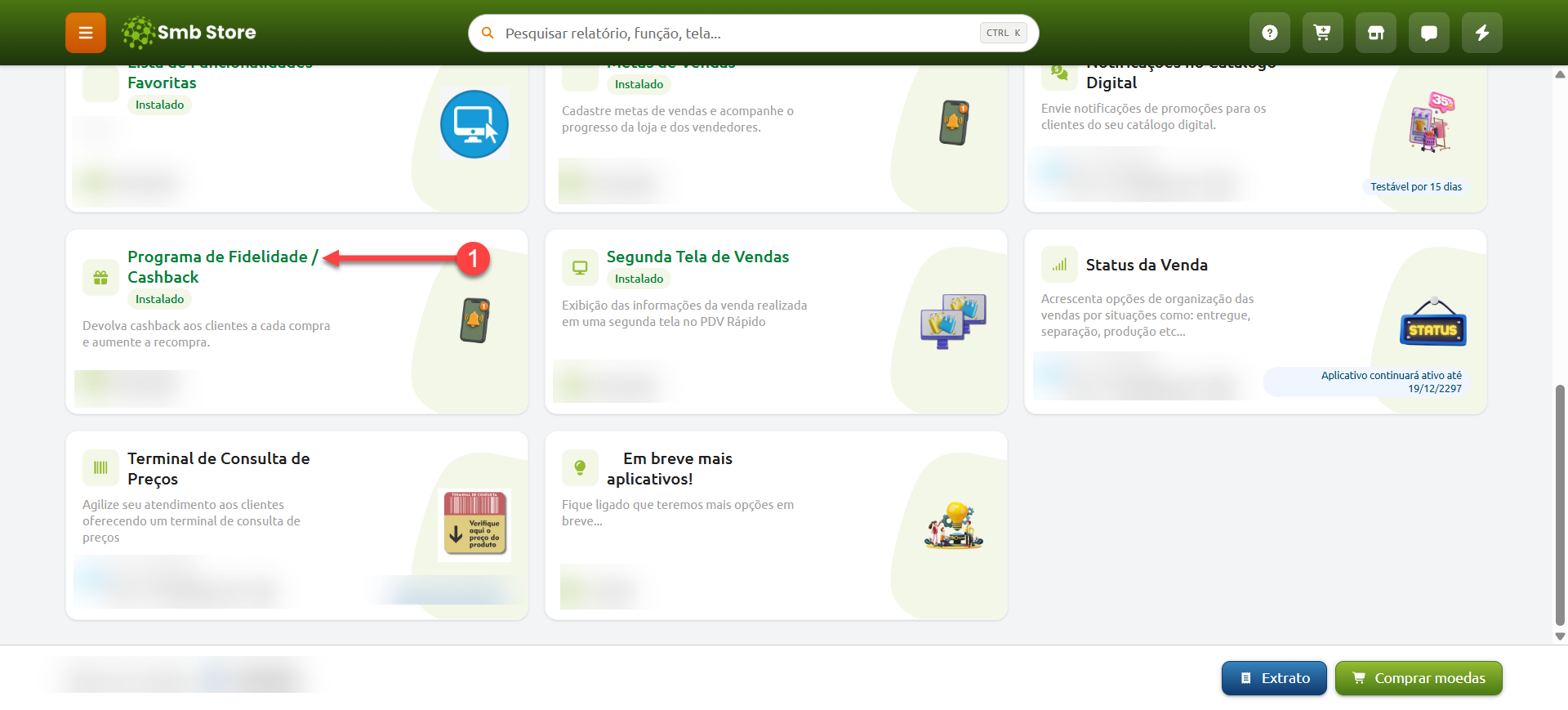The image size is (1568, 710).
Task: Click the monitor icon of Segunda Tela de Vendas
Action: click(580, 267)
